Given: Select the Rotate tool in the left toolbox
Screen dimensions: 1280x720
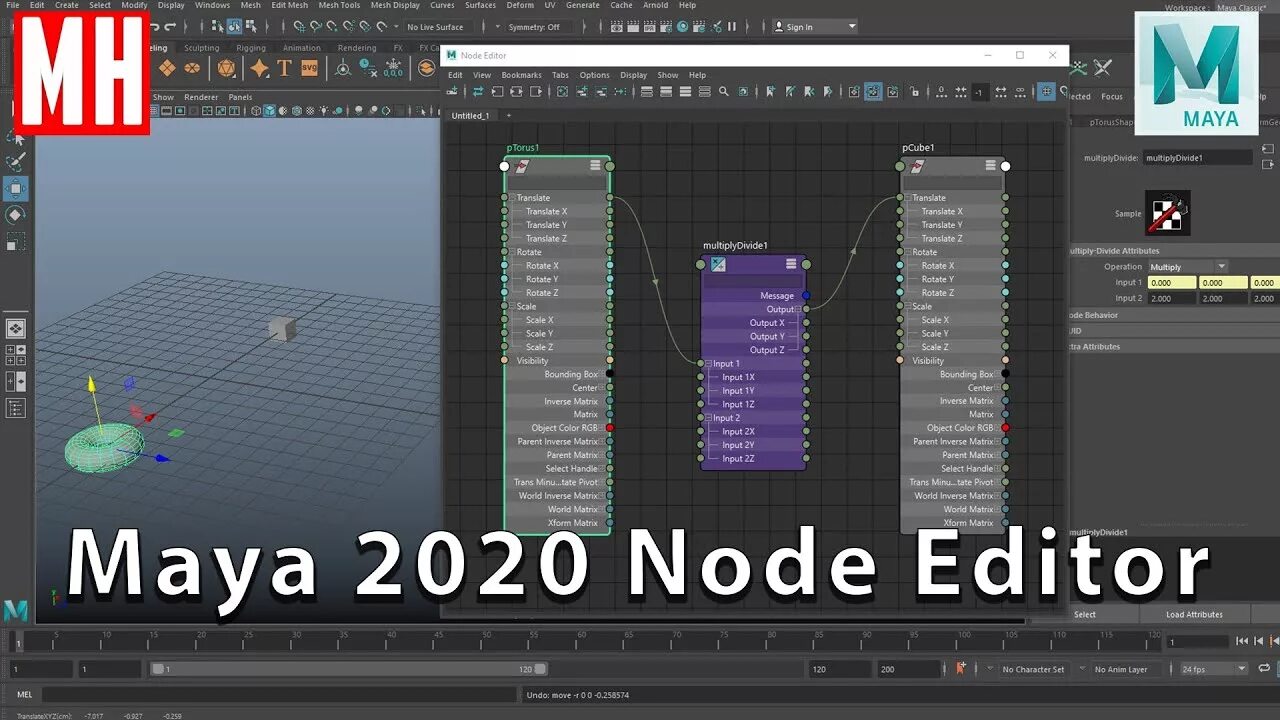Looking at the screenshot, I should tap(17, 214).
